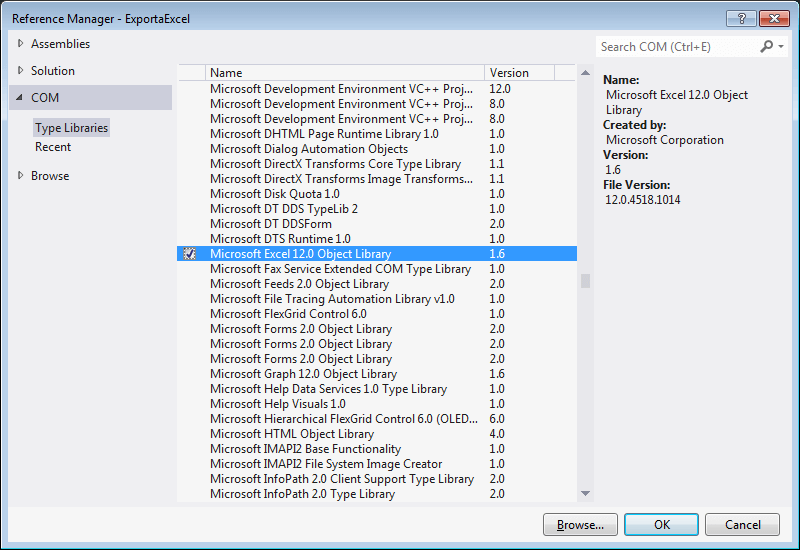This screenshot has width=800, height=550.
Task: Select Microsoft DirectX Transforms Image Transforms row
Action: [x=377, y=179]
